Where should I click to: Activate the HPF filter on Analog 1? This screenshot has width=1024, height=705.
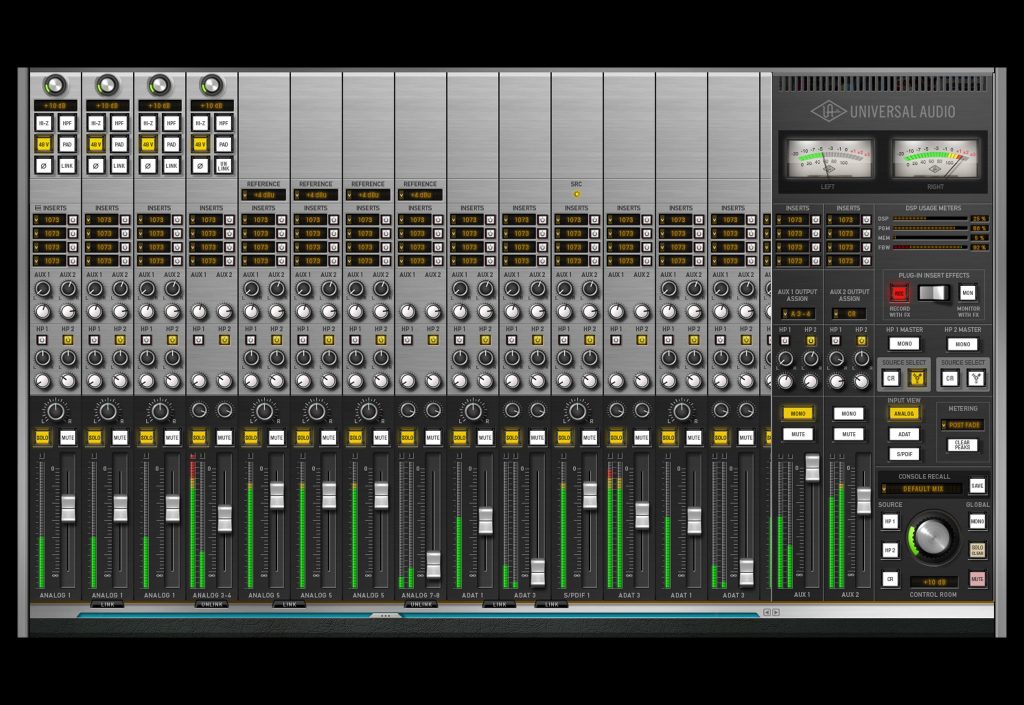coord(67,123)
